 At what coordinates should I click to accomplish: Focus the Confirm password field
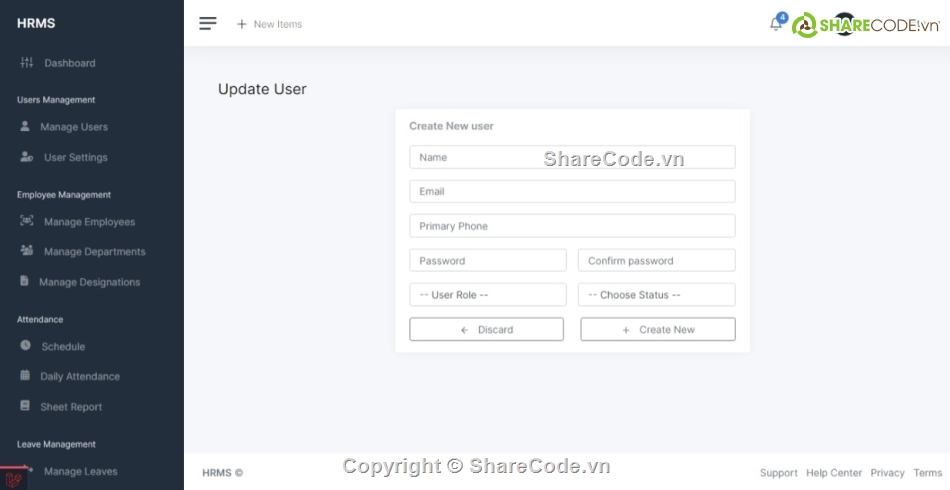click(x=656, y=261)
